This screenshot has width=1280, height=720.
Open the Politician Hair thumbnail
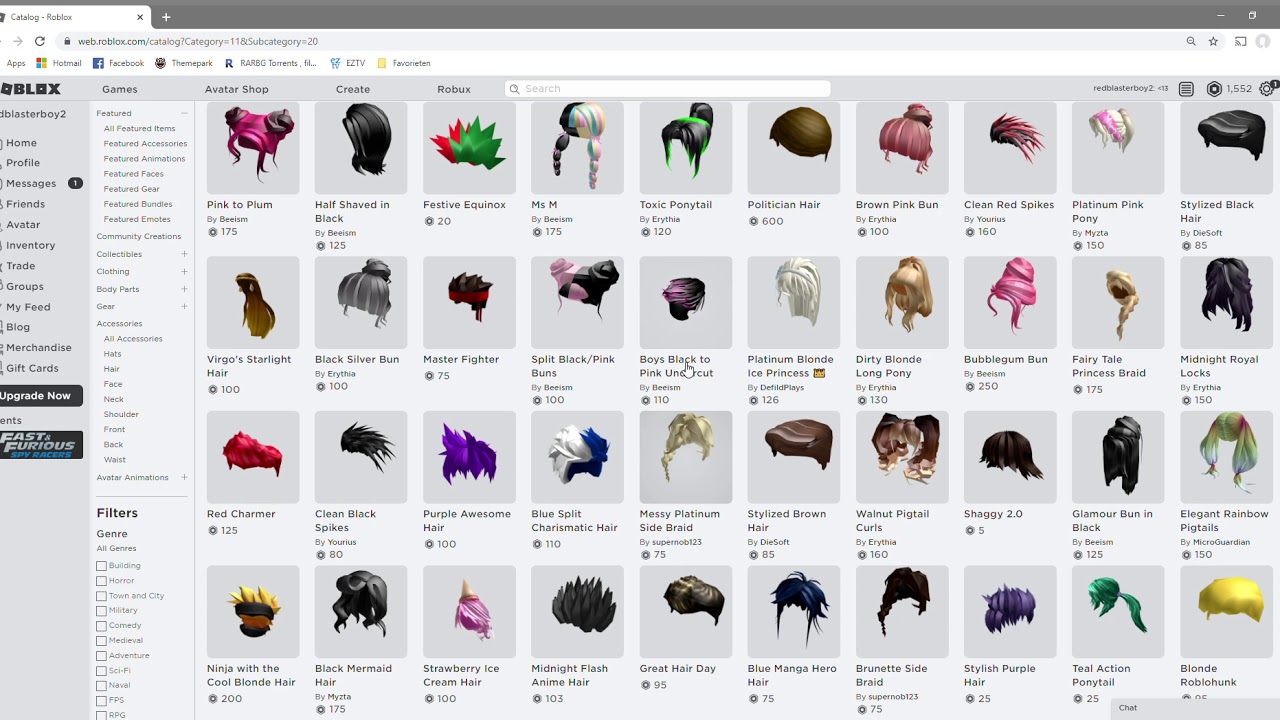[x=794, y=148]
